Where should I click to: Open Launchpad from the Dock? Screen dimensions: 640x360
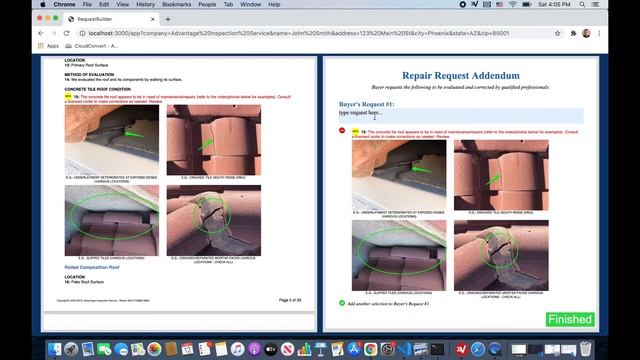point(71,349)
